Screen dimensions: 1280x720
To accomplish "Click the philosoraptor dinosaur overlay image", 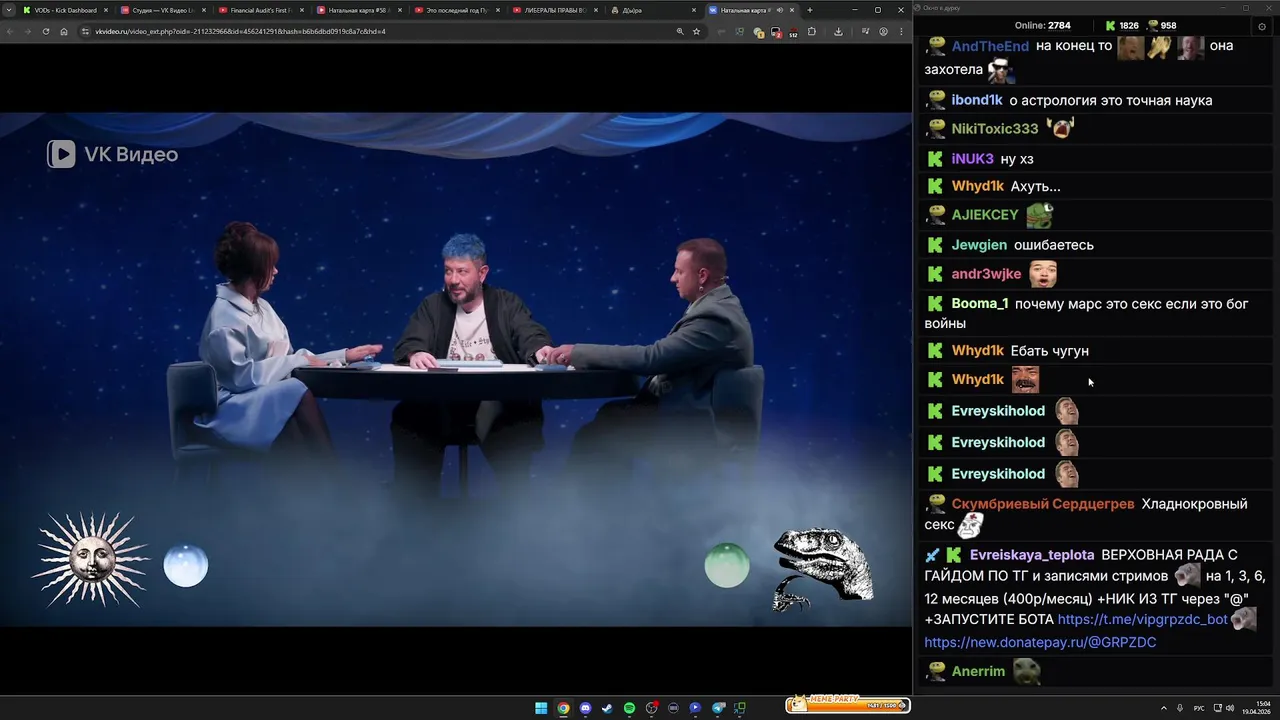I will coord(822,568).
